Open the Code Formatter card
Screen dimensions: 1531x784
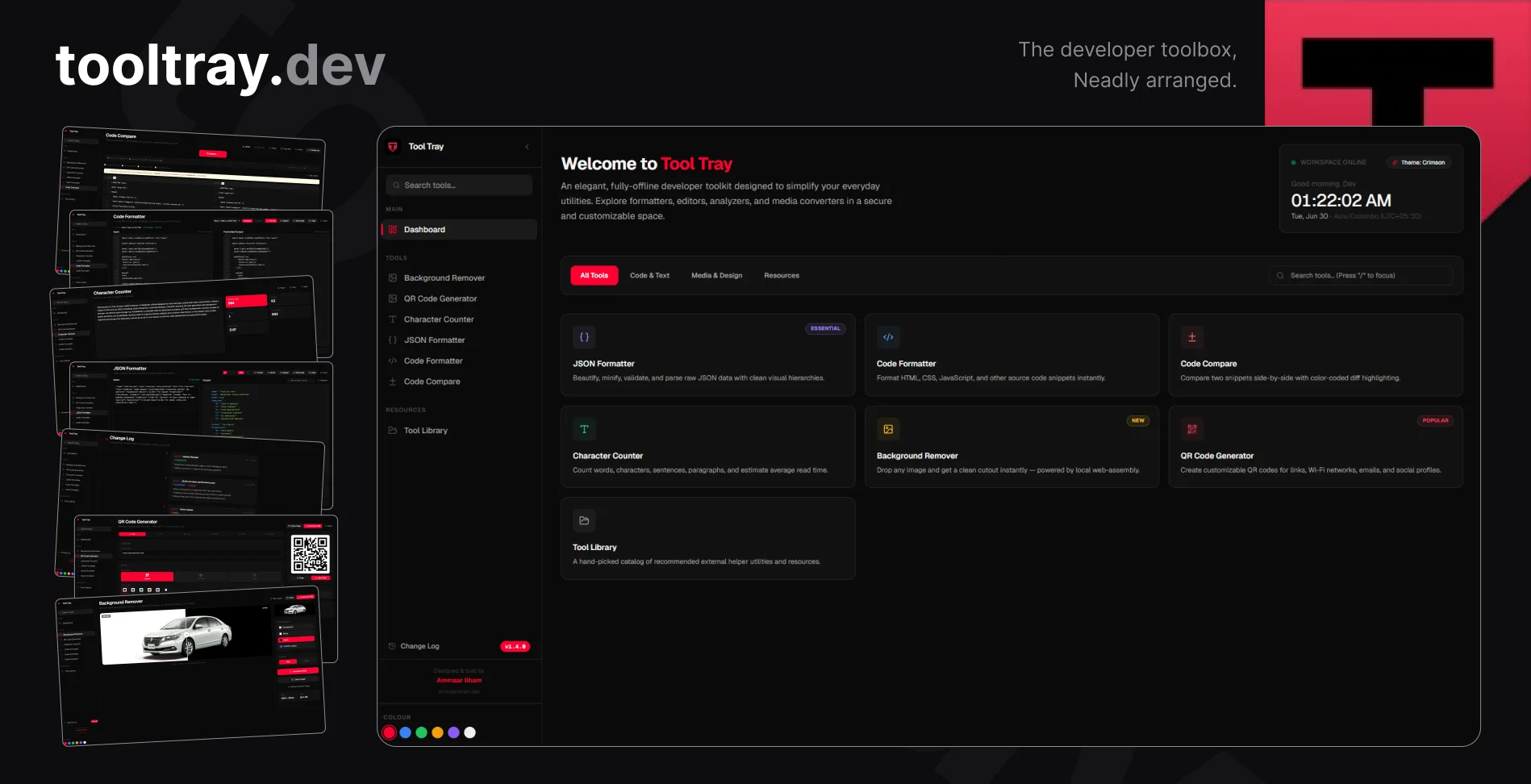pos(1012,355)
